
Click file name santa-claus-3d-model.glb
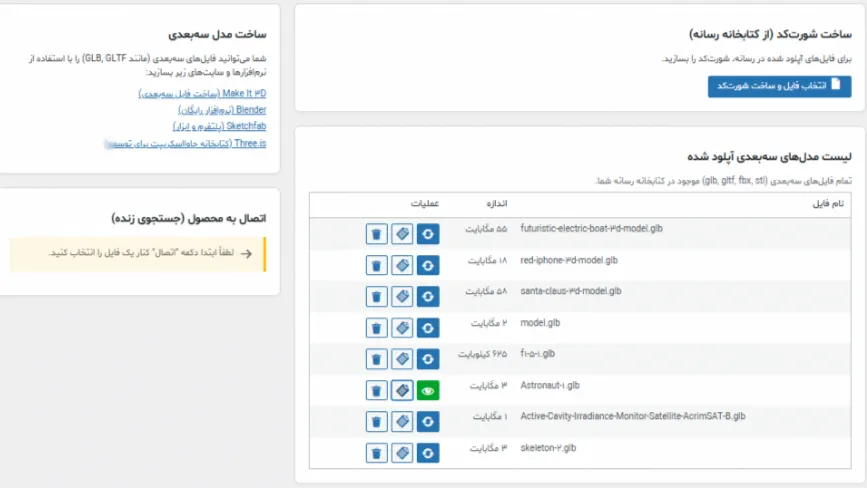point(571,291)
